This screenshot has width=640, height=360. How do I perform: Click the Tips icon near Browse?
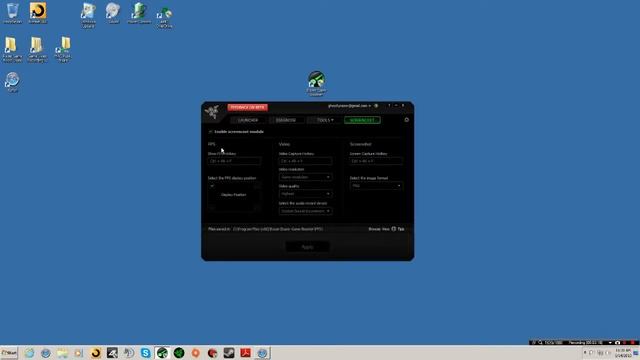click(x=394, y=229)
